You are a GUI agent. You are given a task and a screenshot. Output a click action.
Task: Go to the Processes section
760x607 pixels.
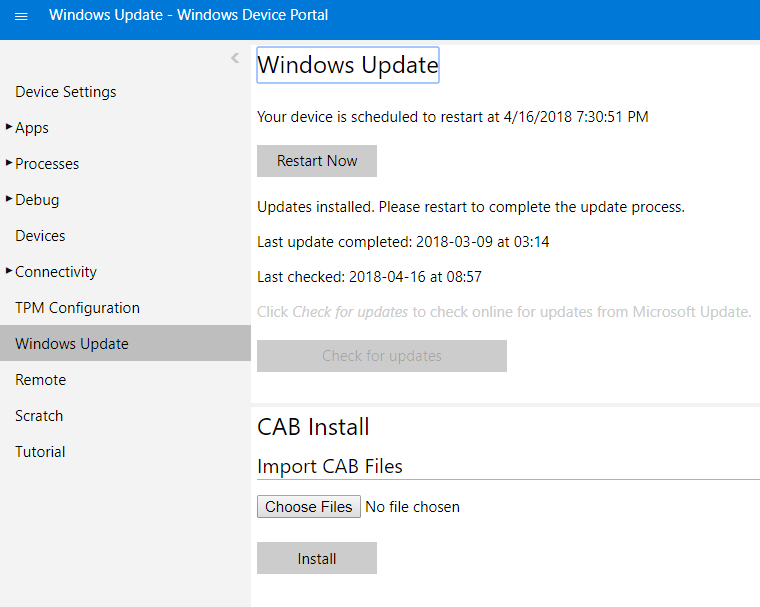47,164
